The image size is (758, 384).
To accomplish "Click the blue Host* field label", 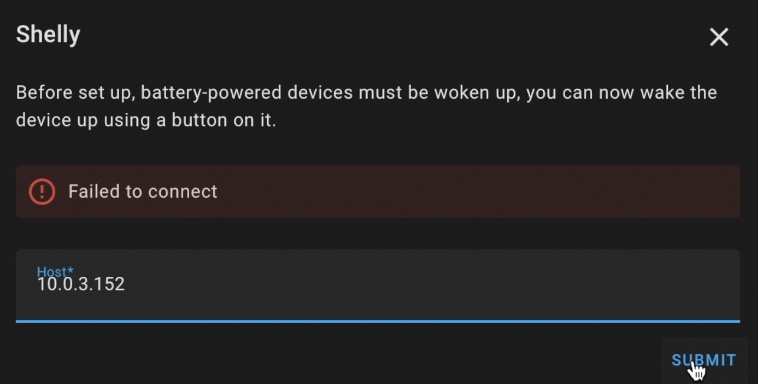I will [55, 271].
